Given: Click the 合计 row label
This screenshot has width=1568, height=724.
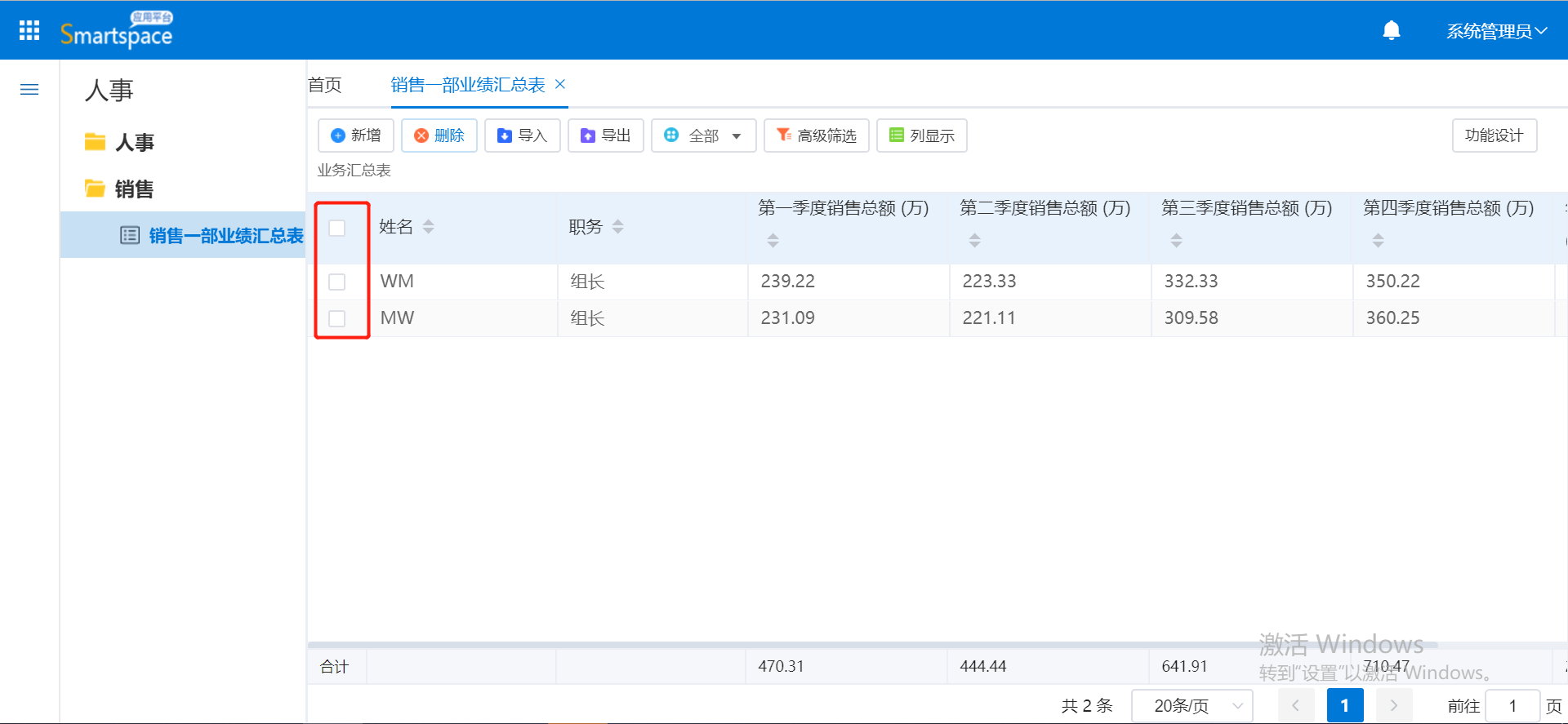Looking at the screenshot, I should 334,667.
